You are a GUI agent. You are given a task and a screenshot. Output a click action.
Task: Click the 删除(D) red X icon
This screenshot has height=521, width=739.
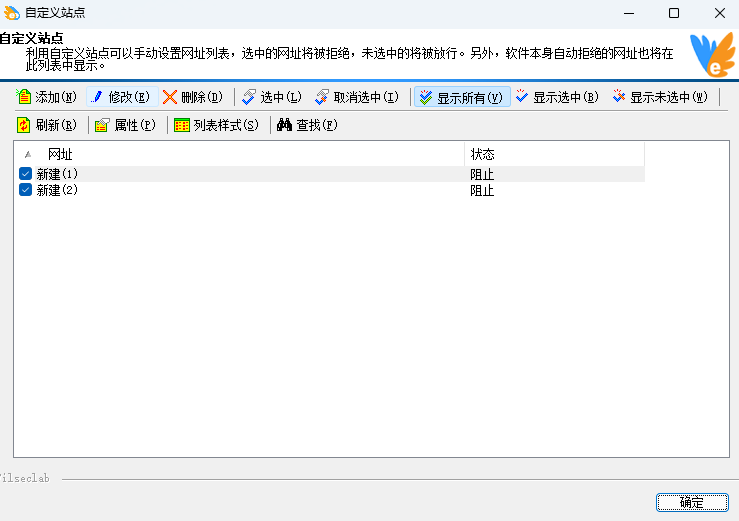point(170,97)
